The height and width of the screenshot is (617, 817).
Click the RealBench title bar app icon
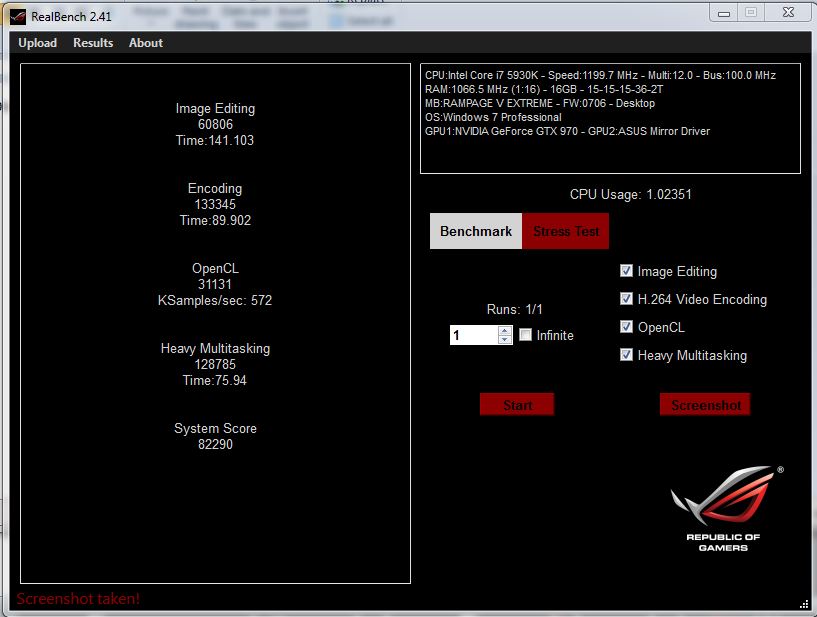click(17, 17)
